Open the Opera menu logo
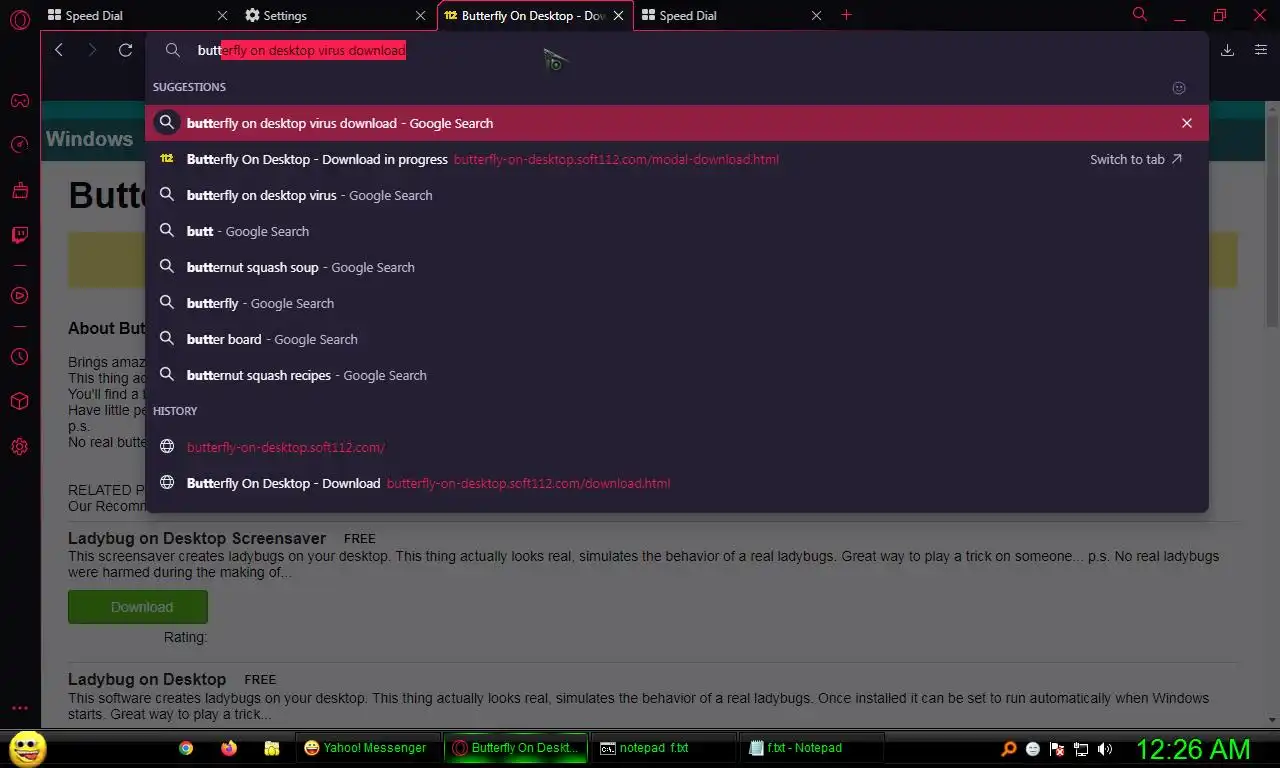The image size is (1280, 768). tap(19, 18)
